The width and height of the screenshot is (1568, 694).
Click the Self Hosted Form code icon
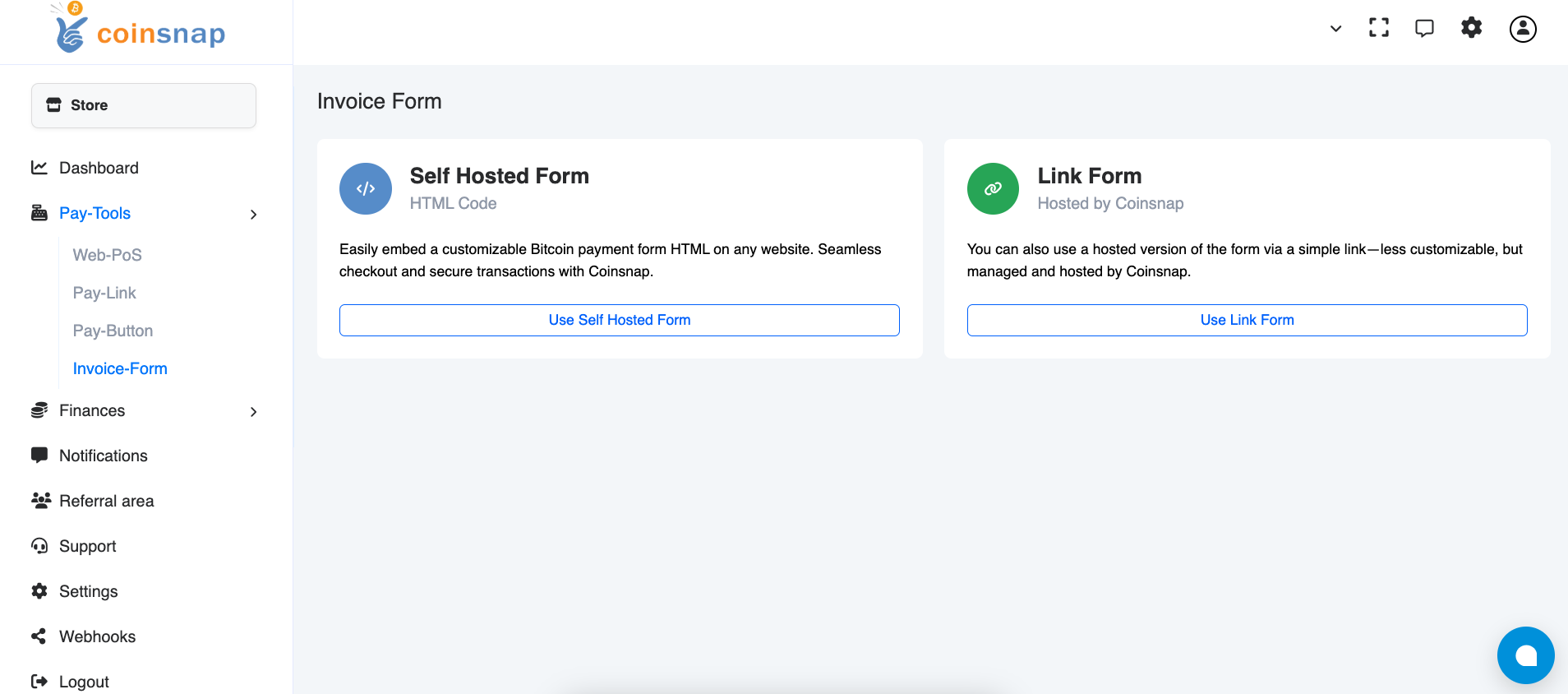pyautogui.click(x=366, y=188)
